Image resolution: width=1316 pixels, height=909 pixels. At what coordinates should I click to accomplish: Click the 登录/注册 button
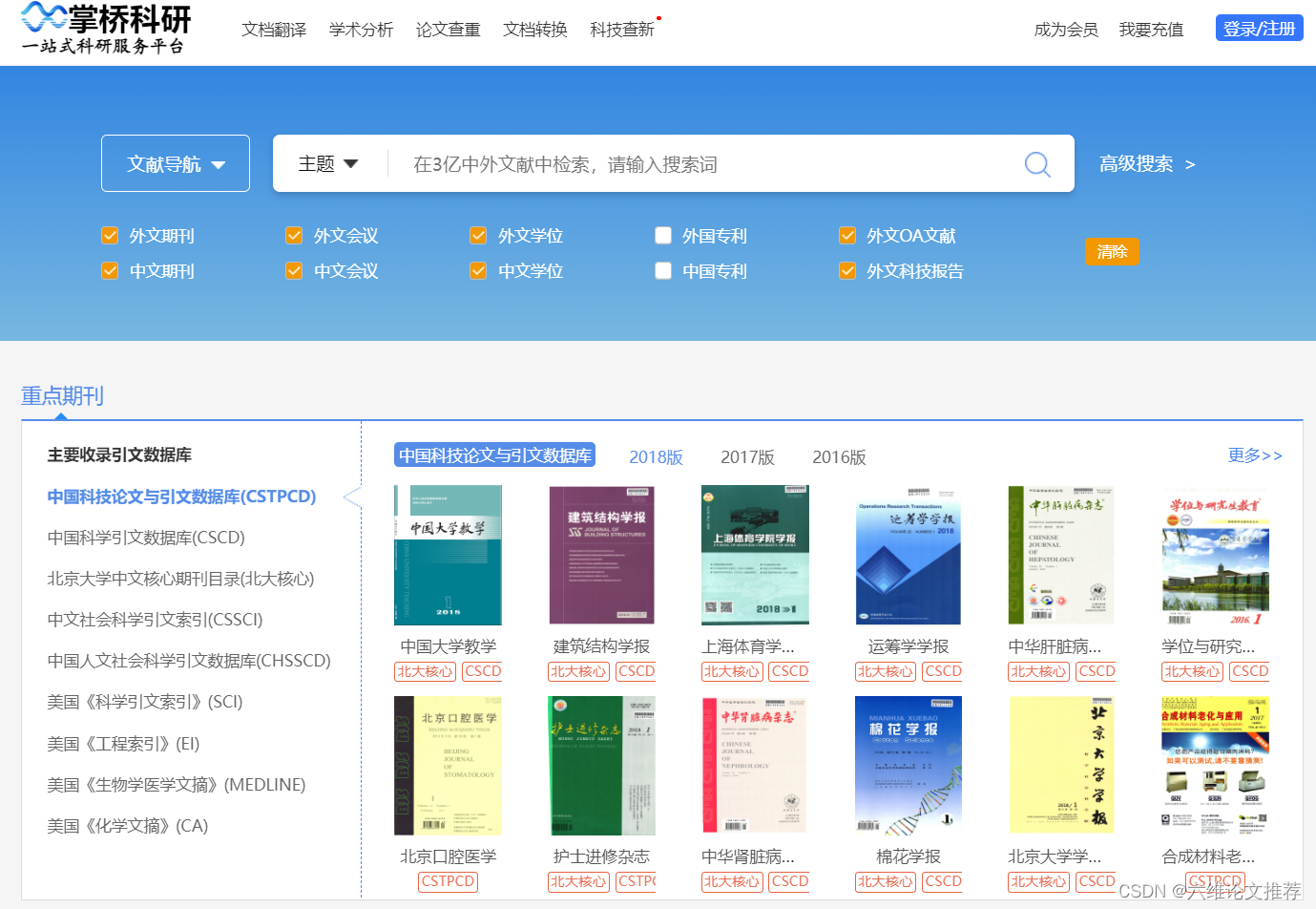1259,29
